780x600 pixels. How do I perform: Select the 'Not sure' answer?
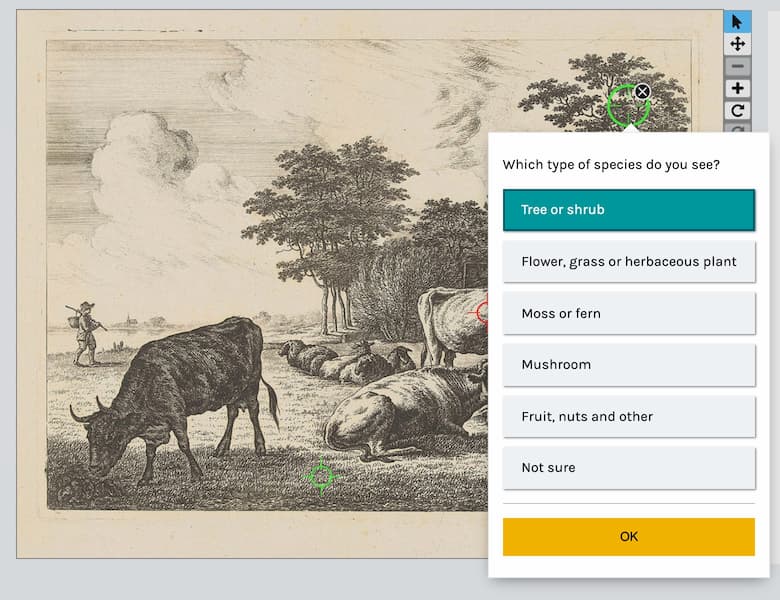click(x=628, y=468)
